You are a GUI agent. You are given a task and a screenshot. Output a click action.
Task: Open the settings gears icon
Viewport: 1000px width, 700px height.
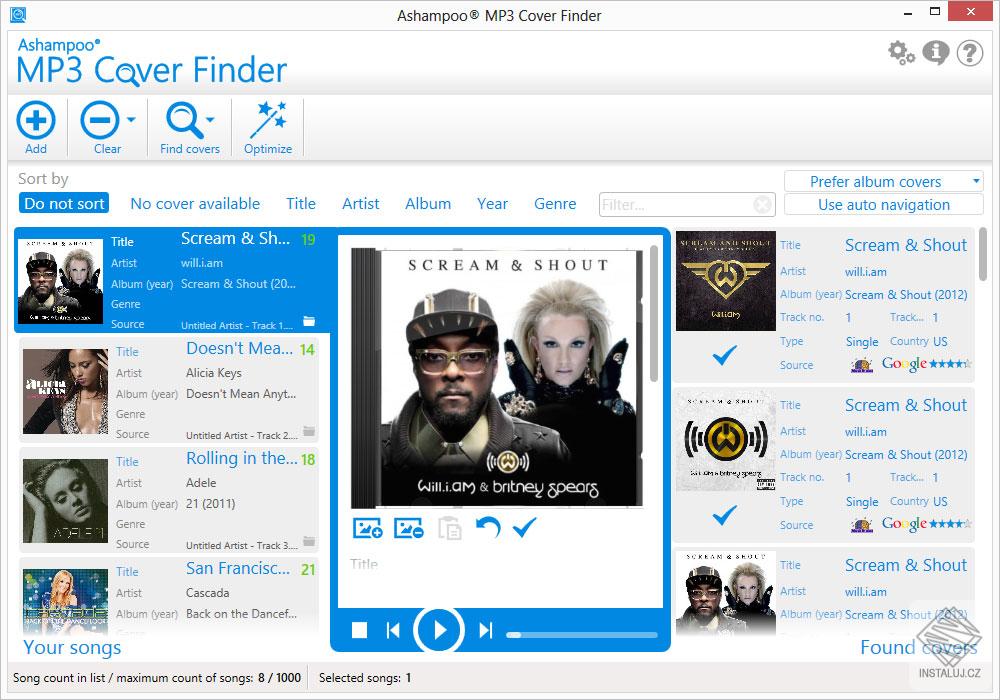[901, 53]
